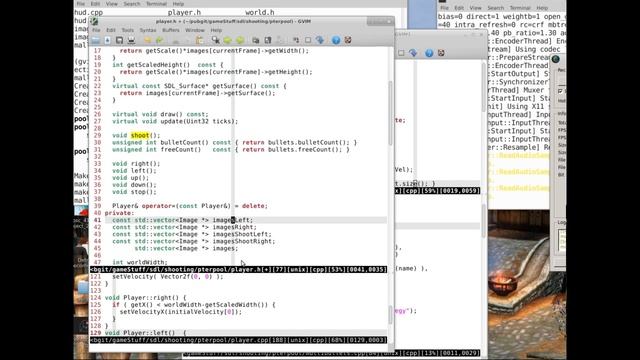Open the Window menu in GVim

coord(195,30)
